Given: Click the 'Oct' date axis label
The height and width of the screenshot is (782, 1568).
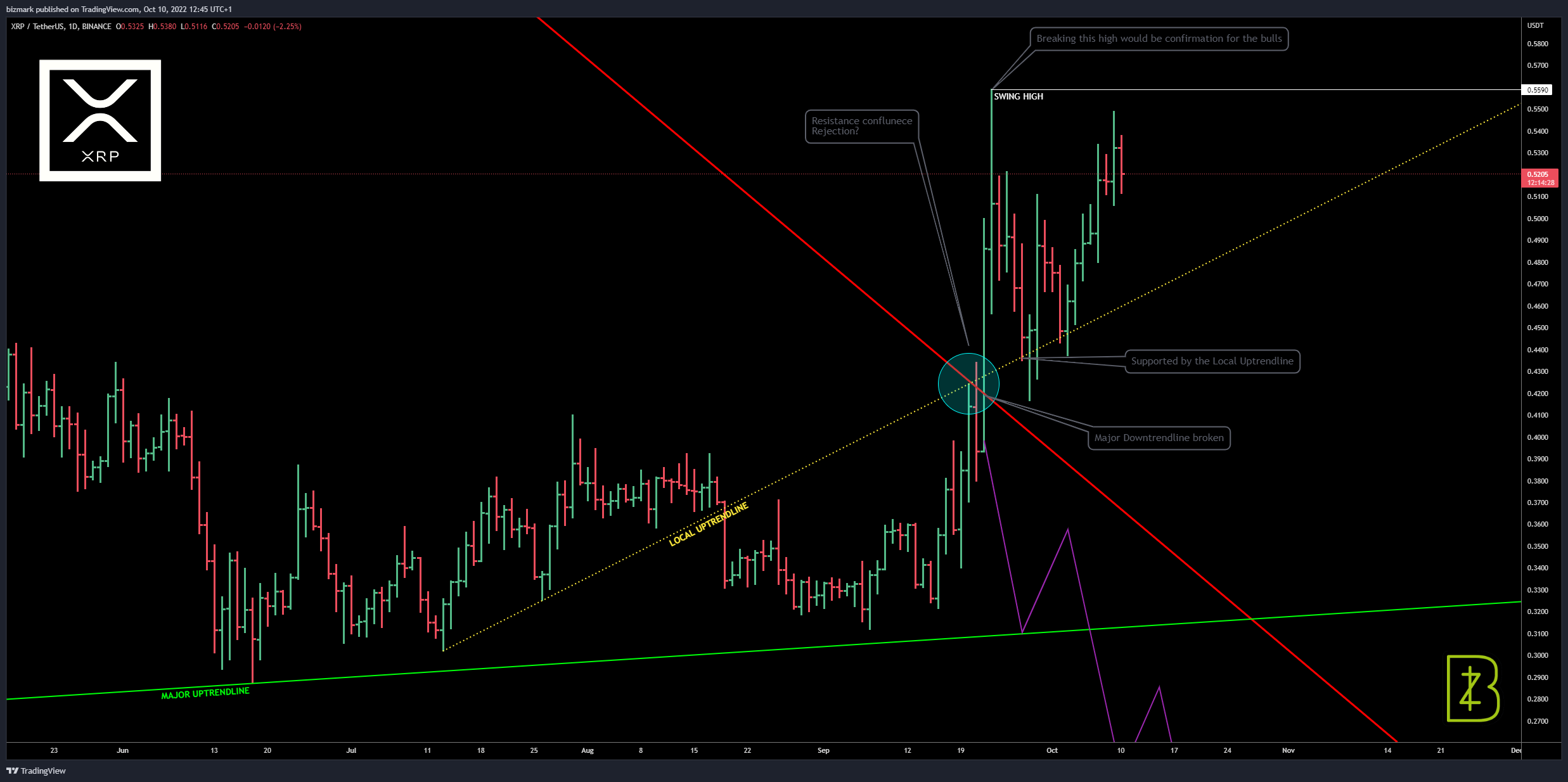Looking at the screenshot, I should coord(1052,750).
